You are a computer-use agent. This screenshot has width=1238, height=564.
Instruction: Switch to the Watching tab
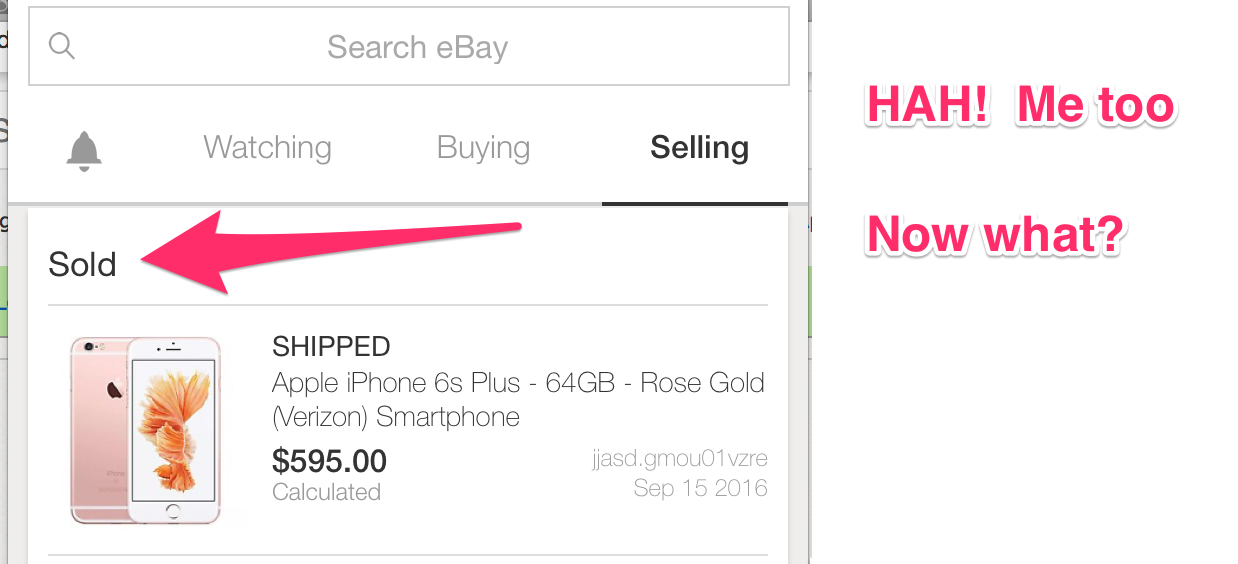(267, 147)
